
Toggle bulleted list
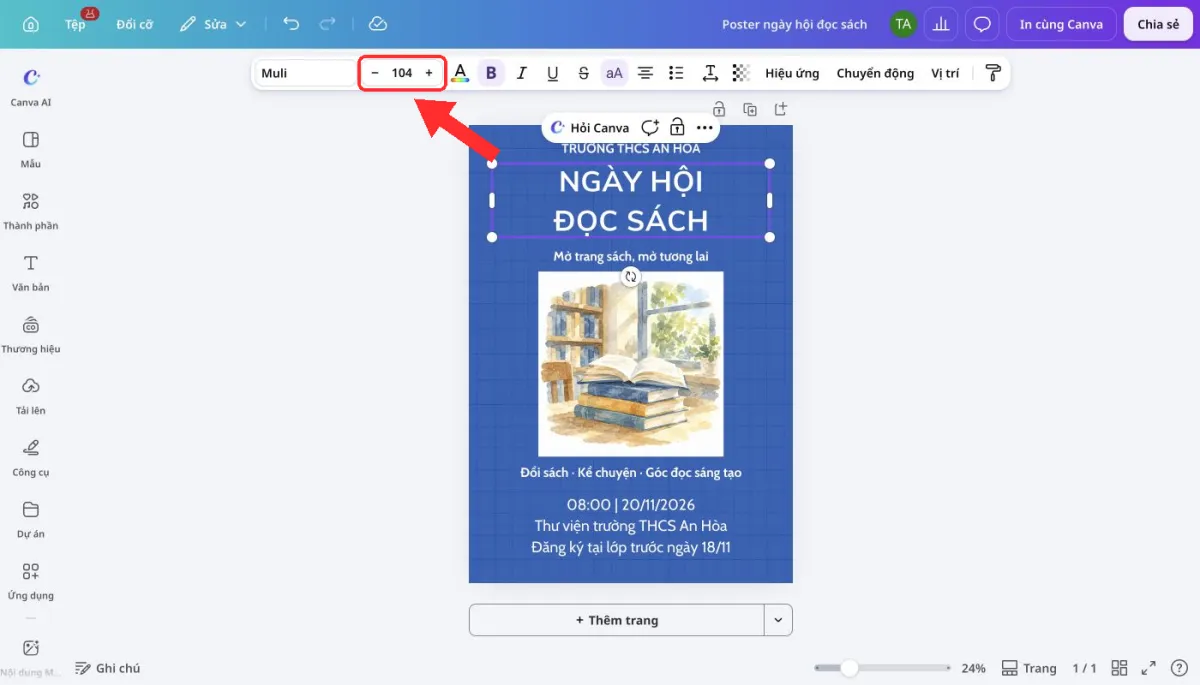coord(676,73)
